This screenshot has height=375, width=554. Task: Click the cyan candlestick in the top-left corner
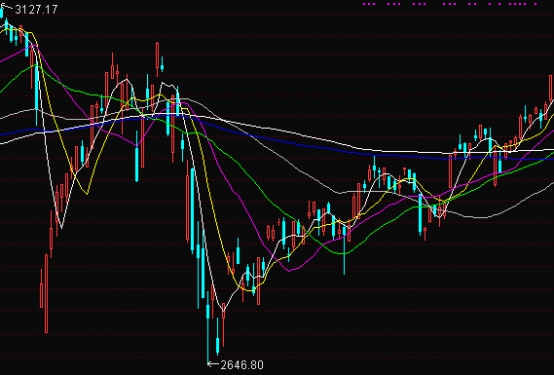pos(1,13)
